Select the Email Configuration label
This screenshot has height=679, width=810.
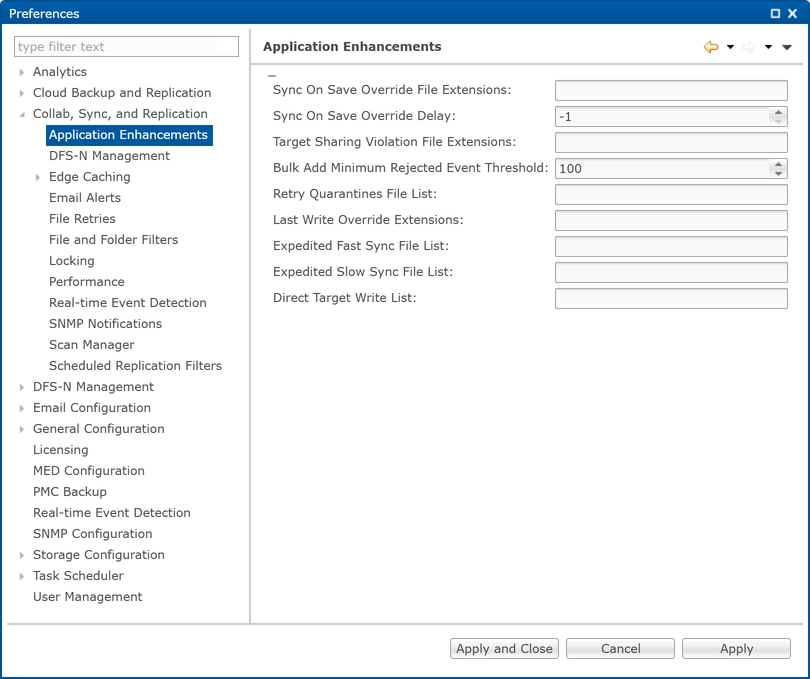(91, 408)
